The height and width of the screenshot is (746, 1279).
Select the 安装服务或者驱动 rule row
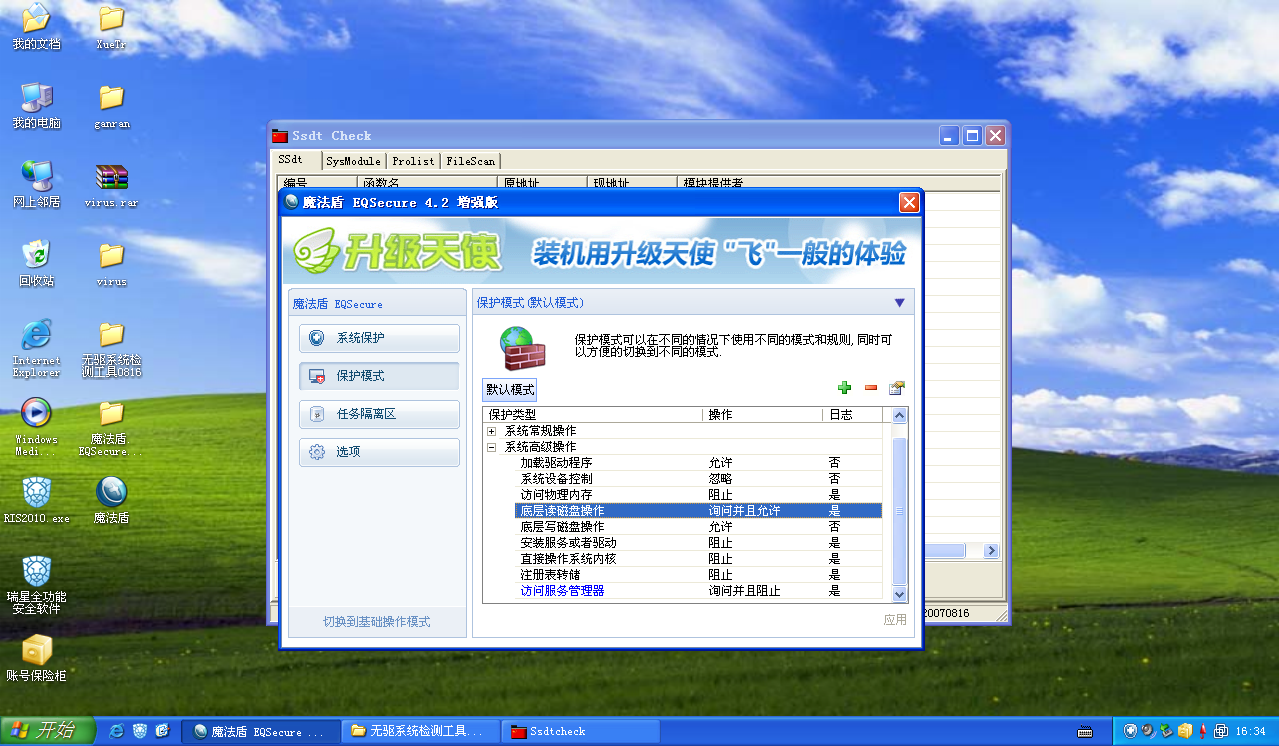[x=698, y=543]
